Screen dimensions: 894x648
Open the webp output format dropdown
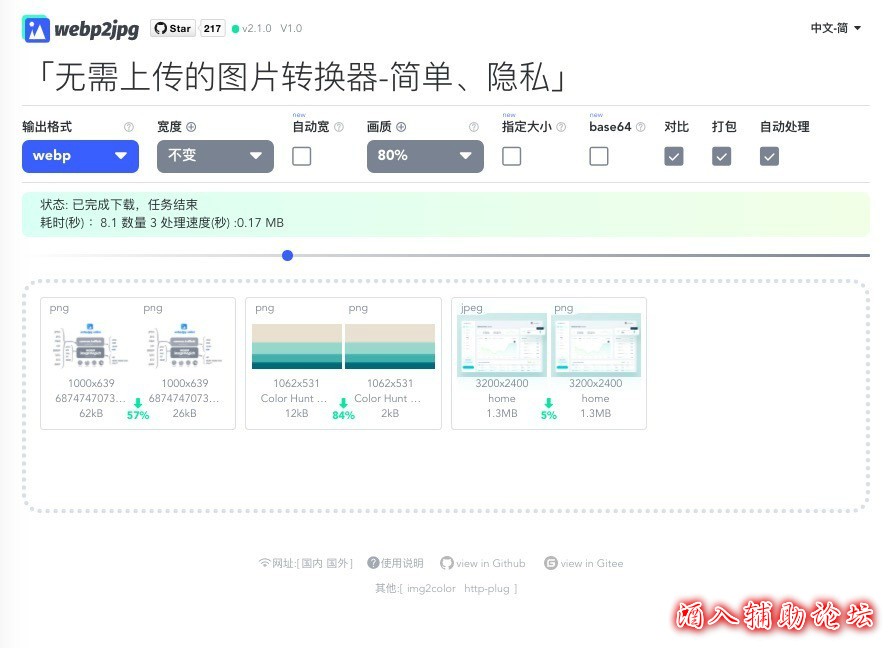80,156
